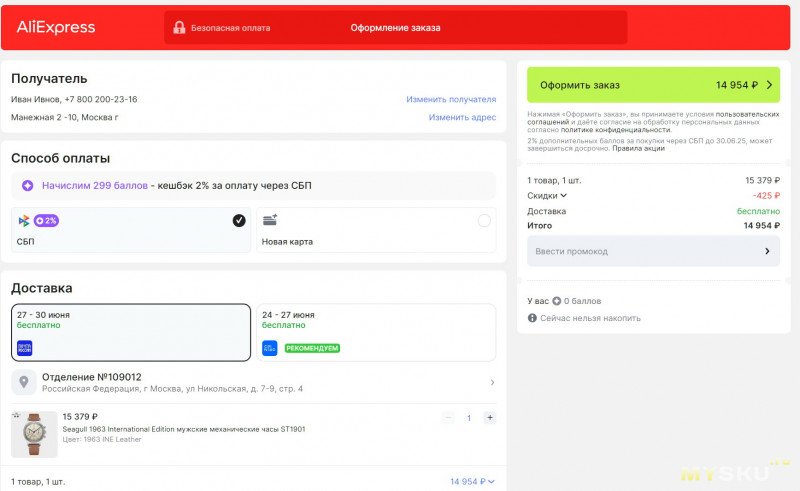This screenshot has width=800, height=491.
Task: Click the secure payment lock icon
Action: [x=179, y=27]
